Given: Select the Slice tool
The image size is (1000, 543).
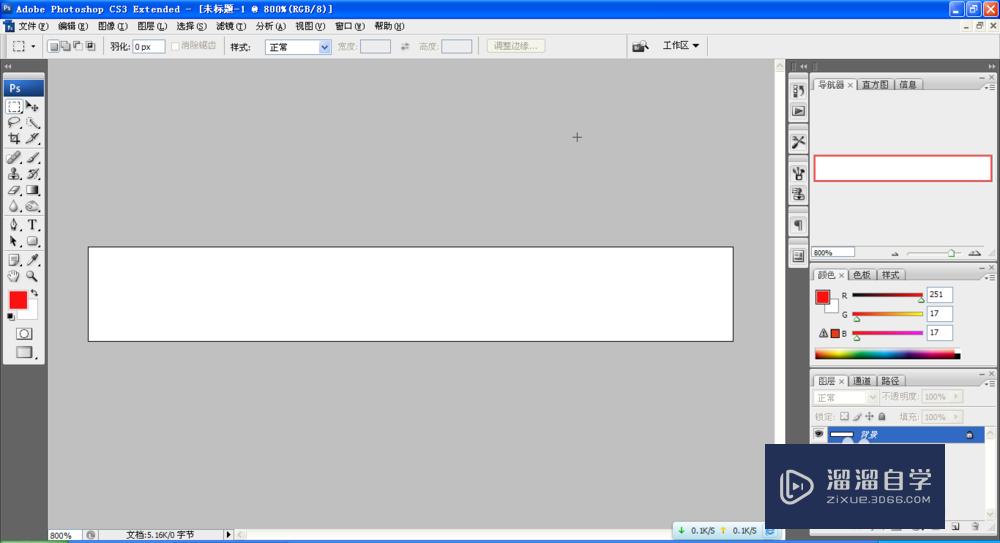Looking at the screenshot, I should 33,138.
